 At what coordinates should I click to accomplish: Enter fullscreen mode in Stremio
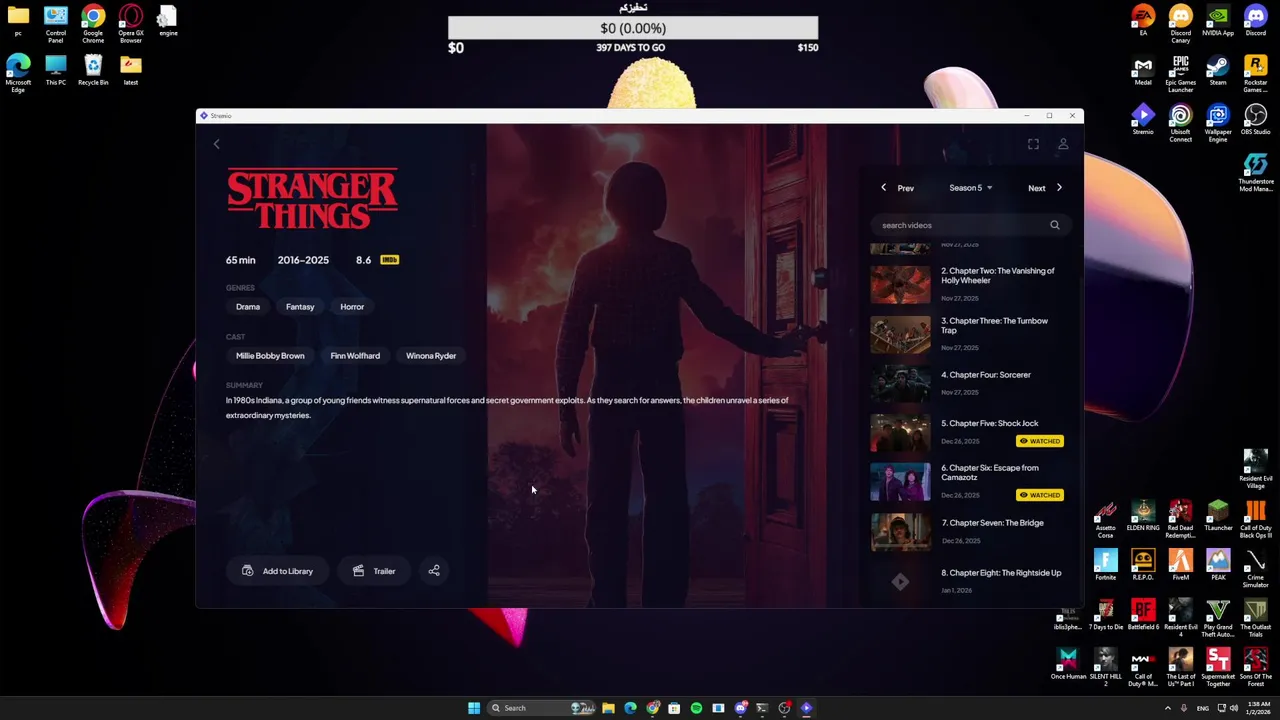pyautogui.click(x=1033, y=144)
